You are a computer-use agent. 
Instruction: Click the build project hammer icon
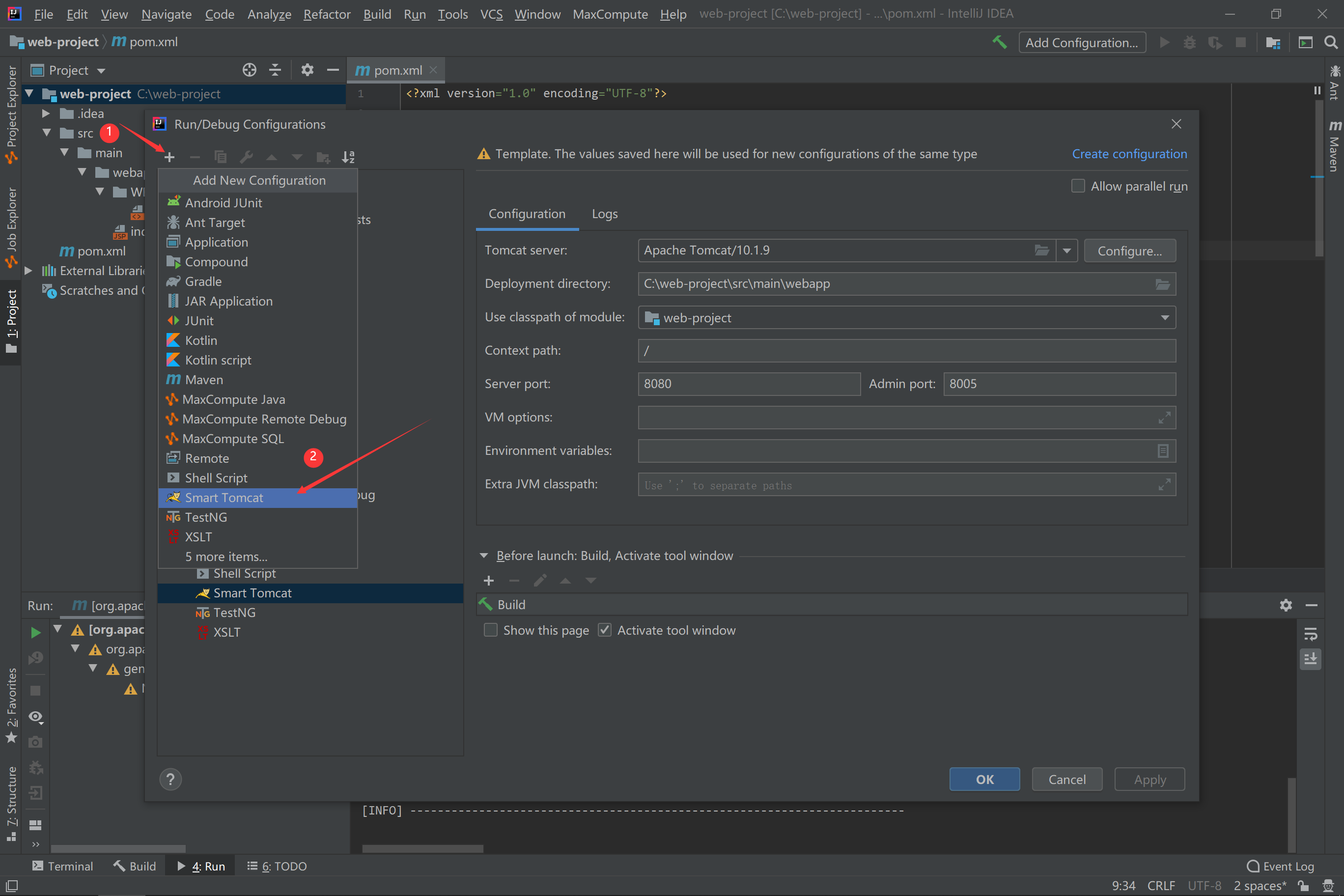coord(1000,42)
